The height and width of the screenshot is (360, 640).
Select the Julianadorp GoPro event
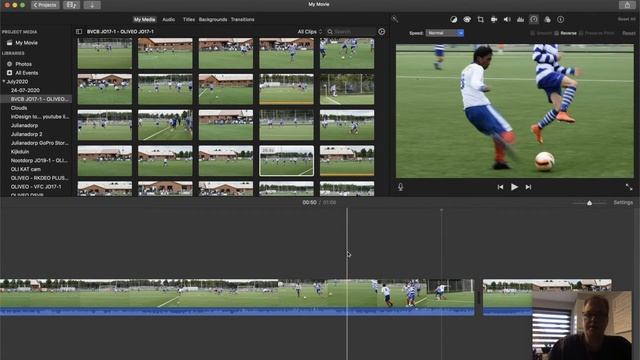pos(40,143)
